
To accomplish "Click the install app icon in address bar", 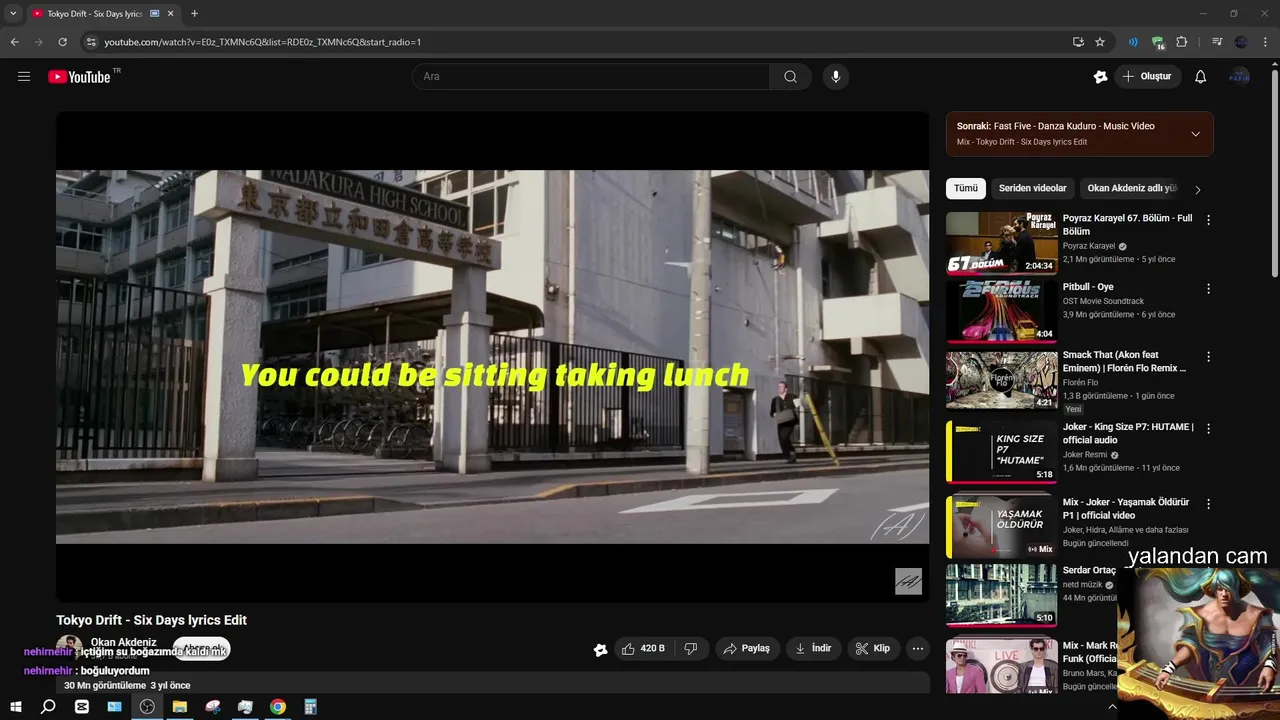I will point(1078,42).
